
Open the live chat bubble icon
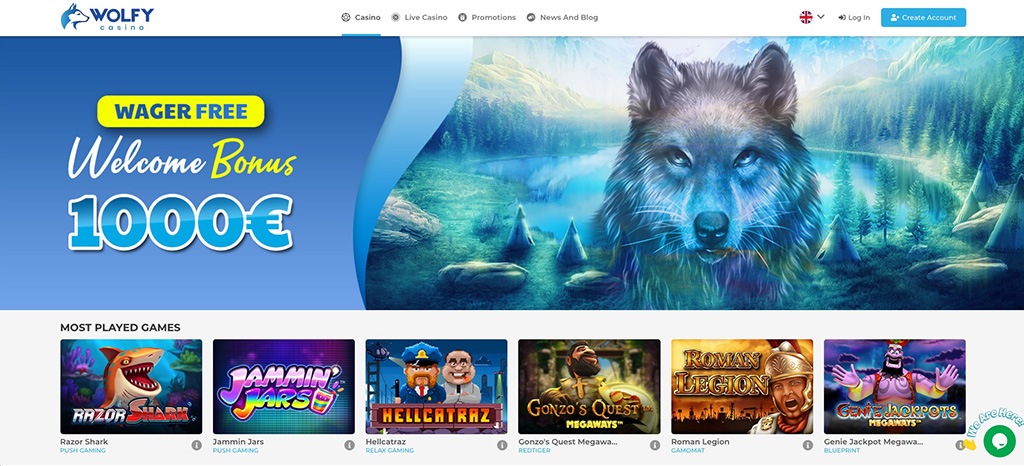pos(999,441)
